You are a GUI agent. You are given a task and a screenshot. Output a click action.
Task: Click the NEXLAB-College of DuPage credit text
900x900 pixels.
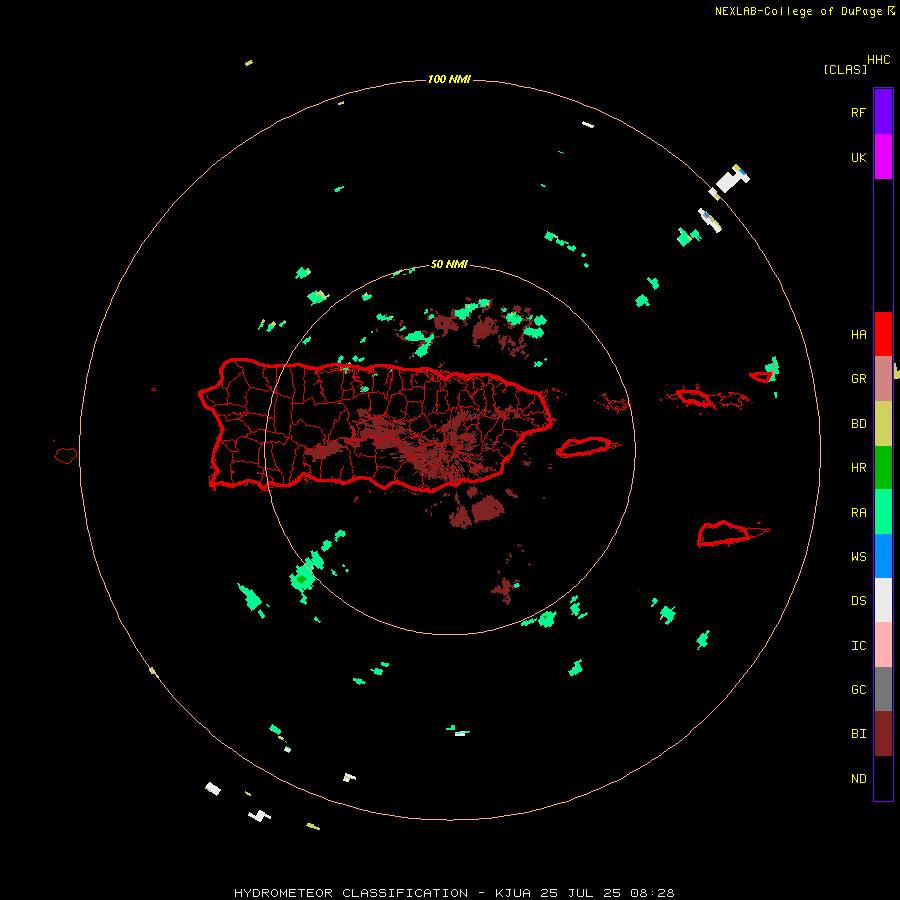(804, 11)
